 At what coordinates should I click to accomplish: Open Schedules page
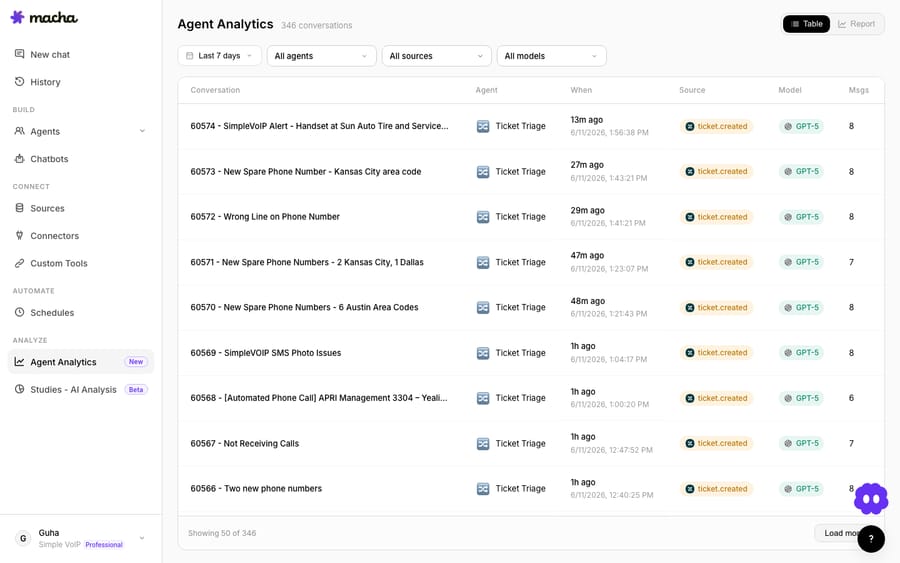coord(80,313)
